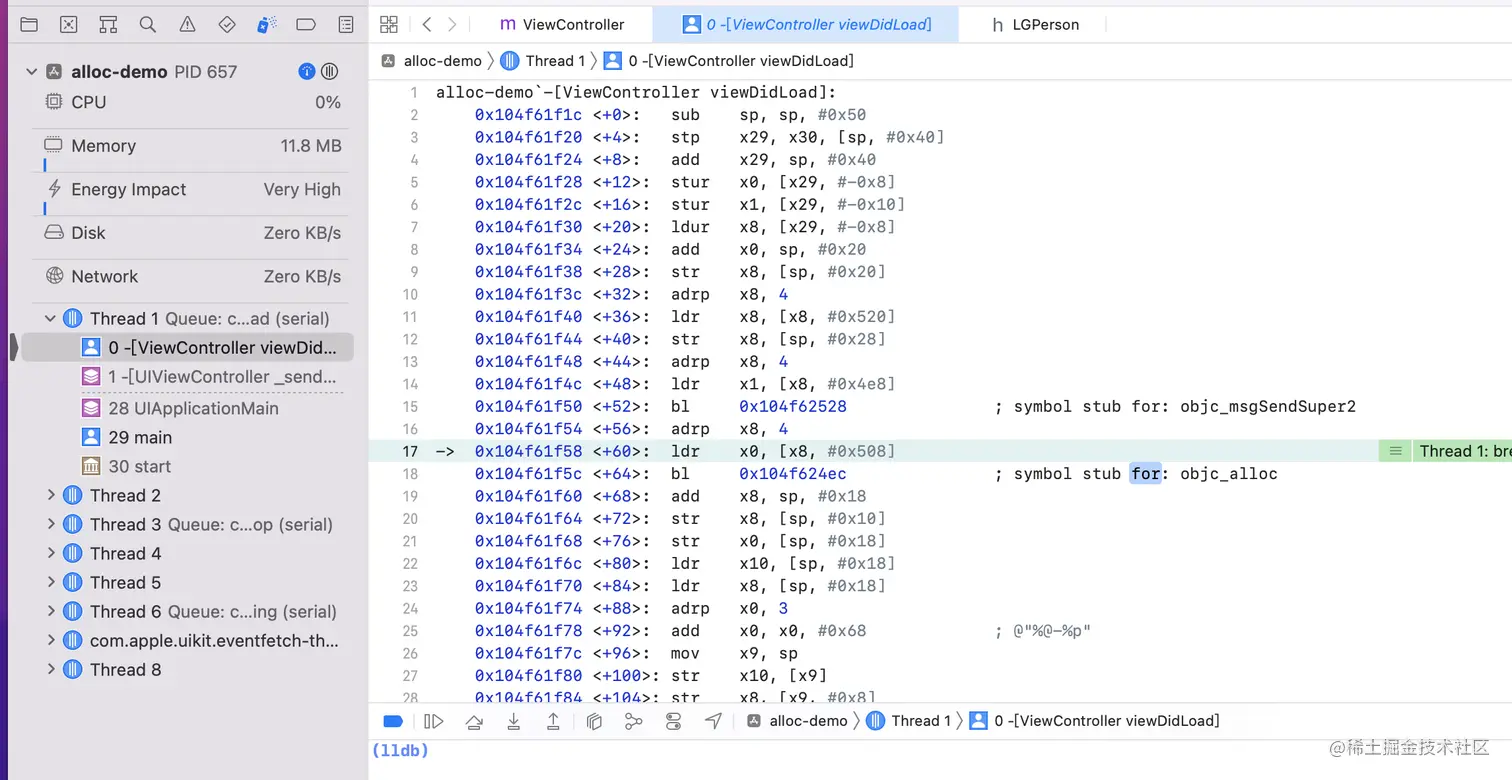Open the Network gauge report
The image size is (1512, 780).
[192, 277]
